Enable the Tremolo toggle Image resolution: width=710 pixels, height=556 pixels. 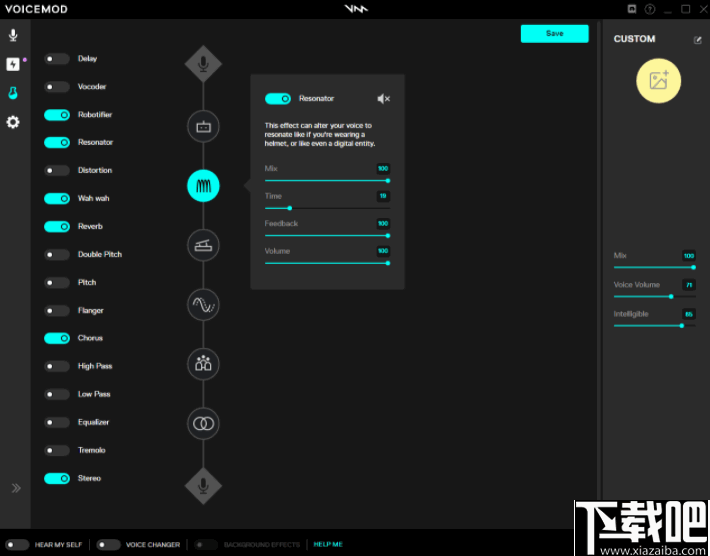pos(57,451)
